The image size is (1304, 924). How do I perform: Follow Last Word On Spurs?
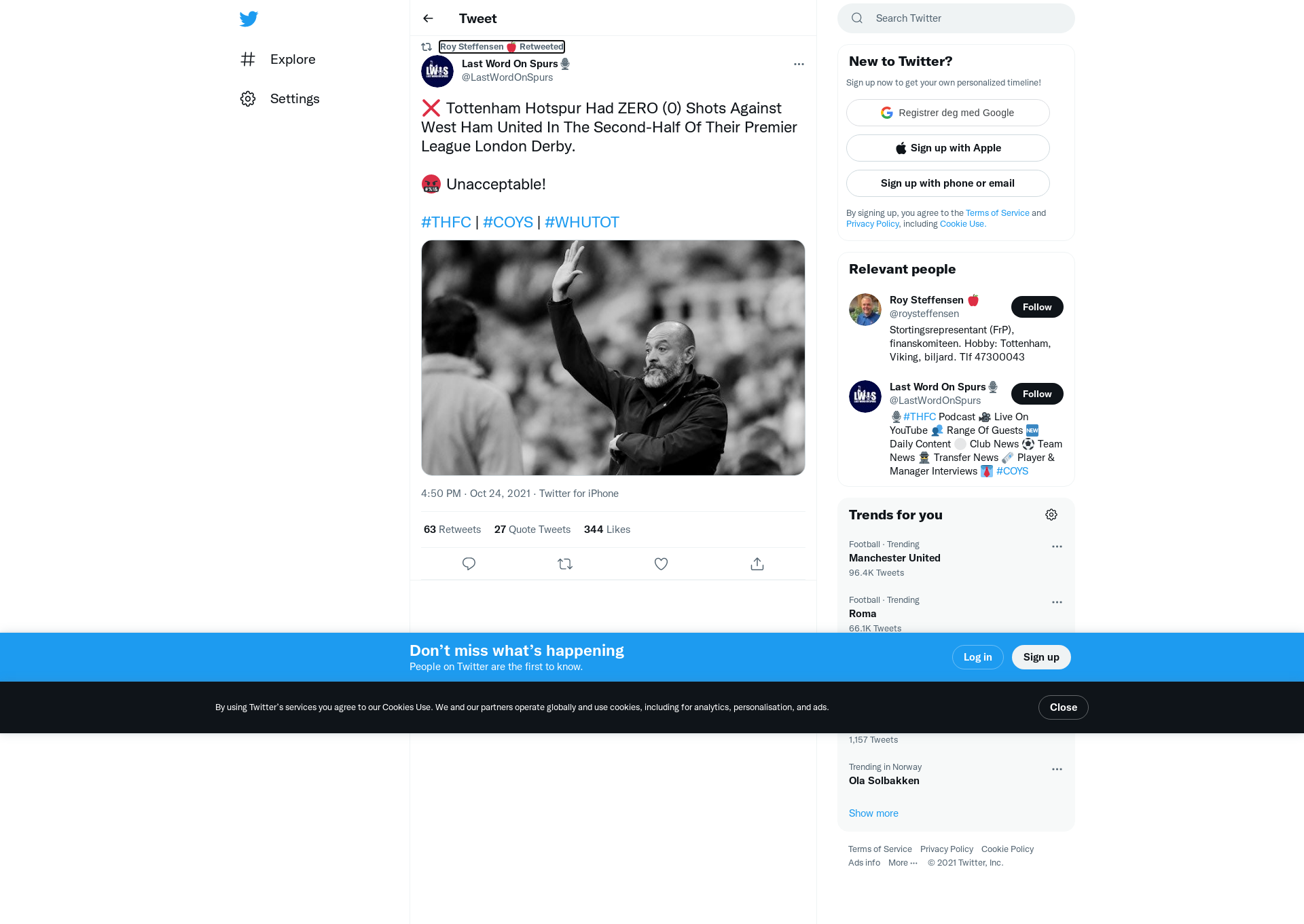point(1037,394)
